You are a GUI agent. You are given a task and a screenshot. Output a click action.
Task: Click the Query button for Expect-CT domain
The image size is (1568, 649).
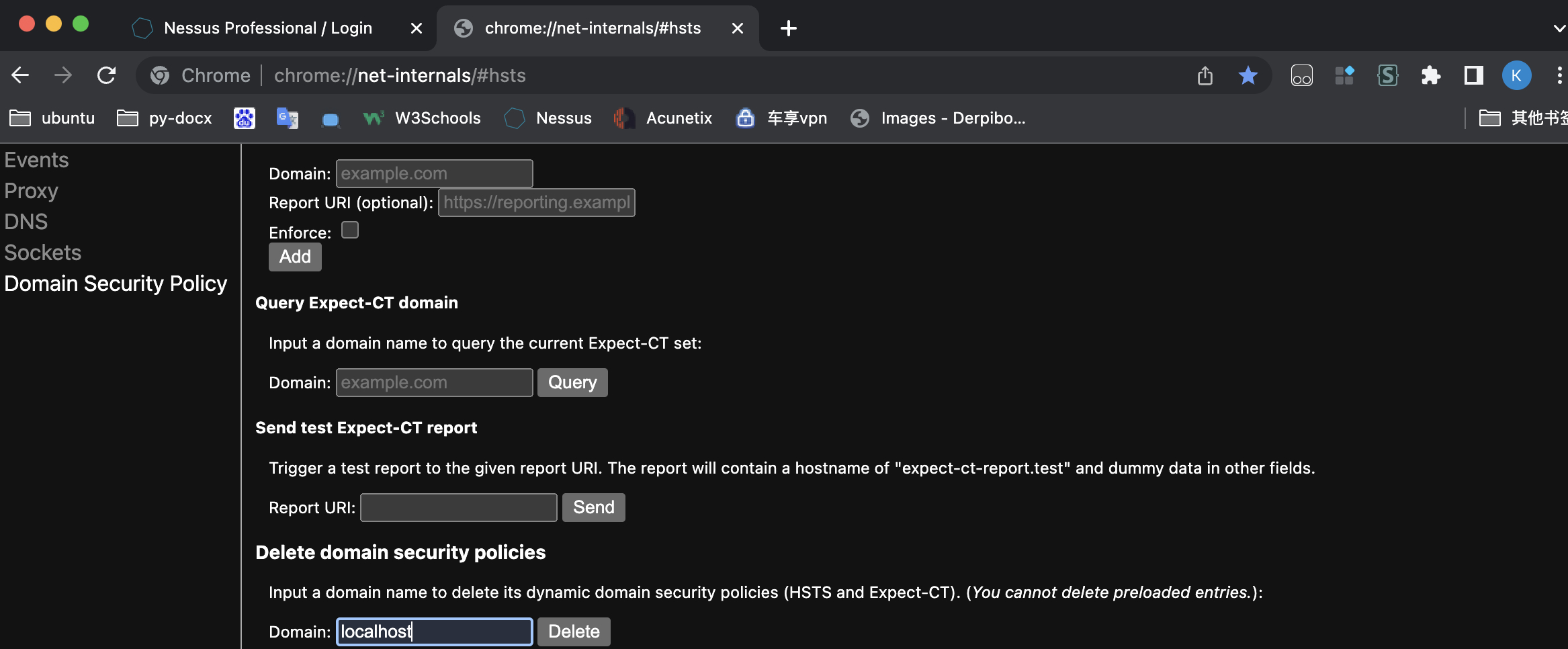tap(572, 382)
